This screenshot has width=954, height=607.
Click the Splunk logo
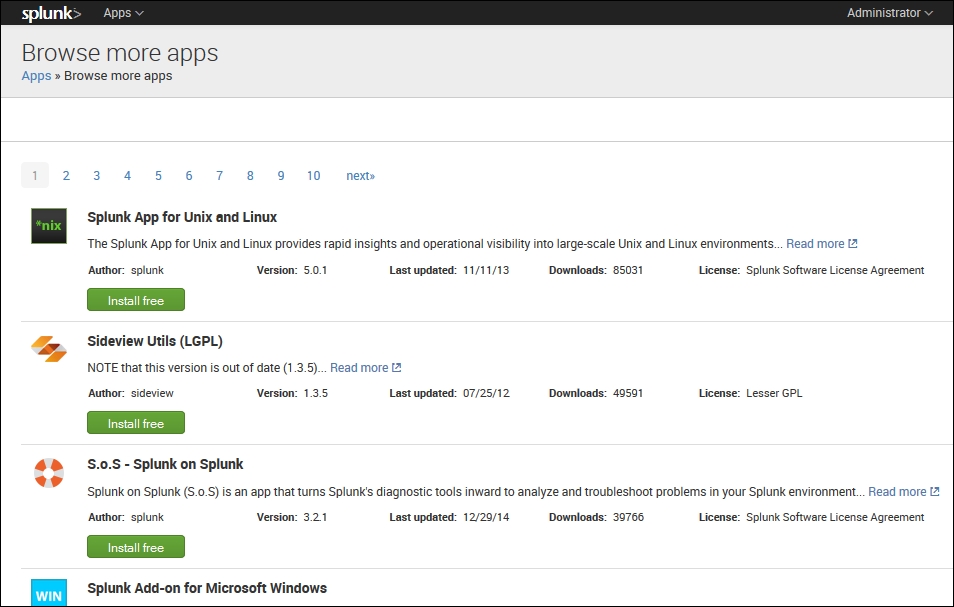pyautogui.click(x=51, y=13)
